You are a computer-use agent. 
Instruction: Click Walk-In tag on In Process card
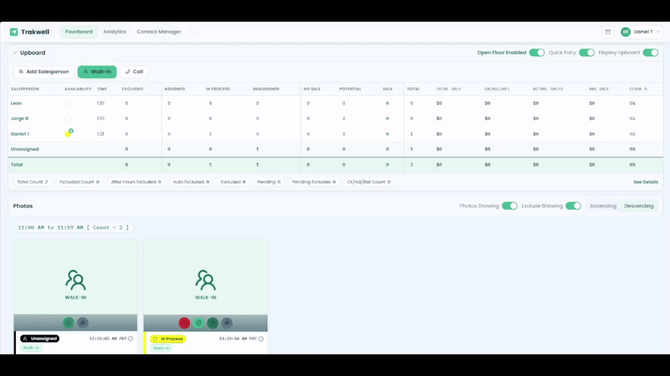tap(161, 348)
